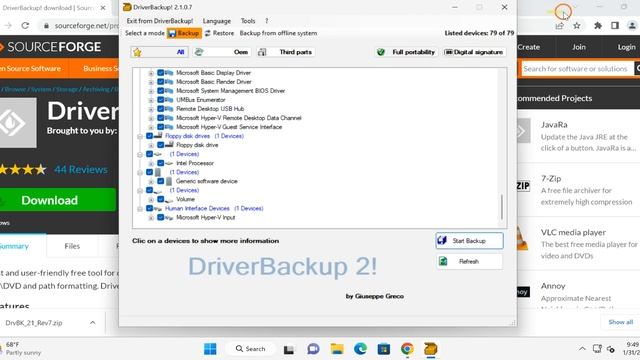Open Join link on SourceForge
Image resolution: width=640 pixels, height=360 pixels.
[x=578, y=47]
